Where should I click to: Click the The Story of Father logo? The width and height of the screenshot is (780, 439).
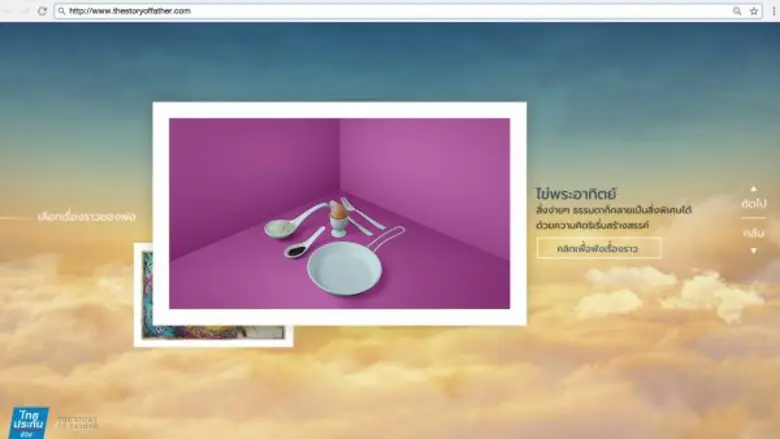(x=78, y=421)
